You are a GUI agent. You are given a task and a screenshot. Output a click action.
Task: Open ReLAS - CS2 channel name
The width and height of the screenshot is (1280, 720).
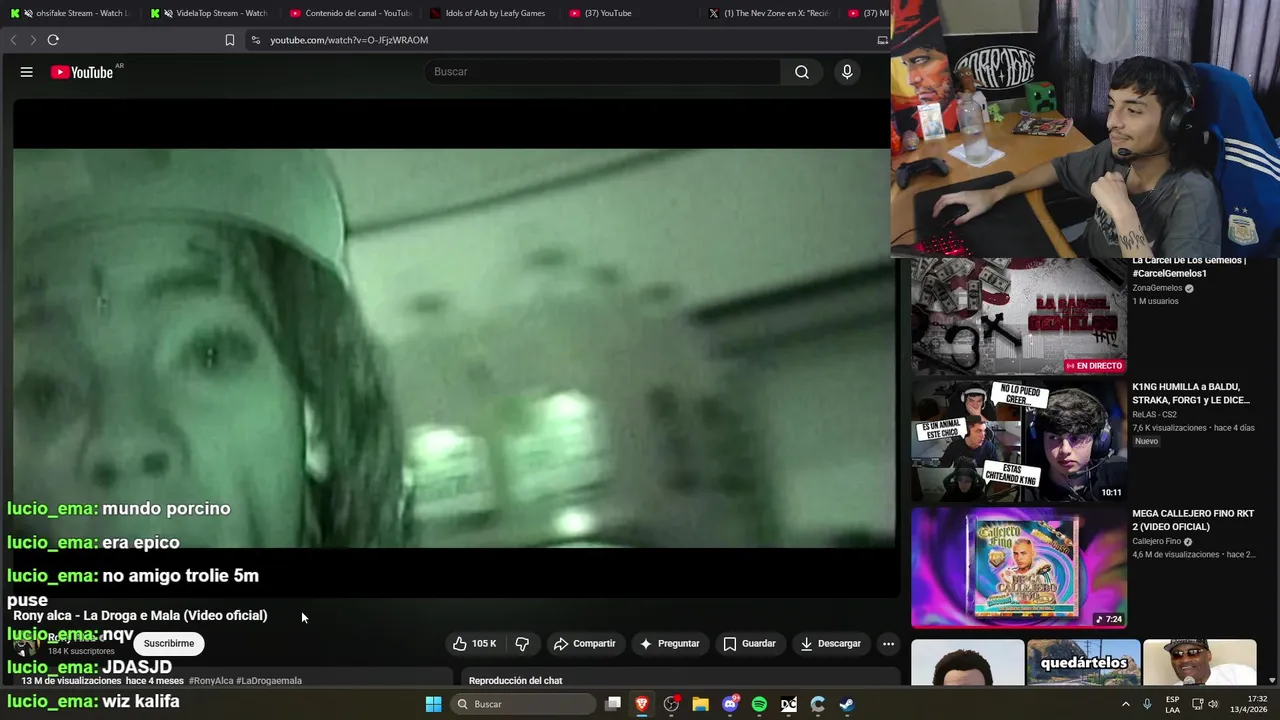(x=1154, y=414)
